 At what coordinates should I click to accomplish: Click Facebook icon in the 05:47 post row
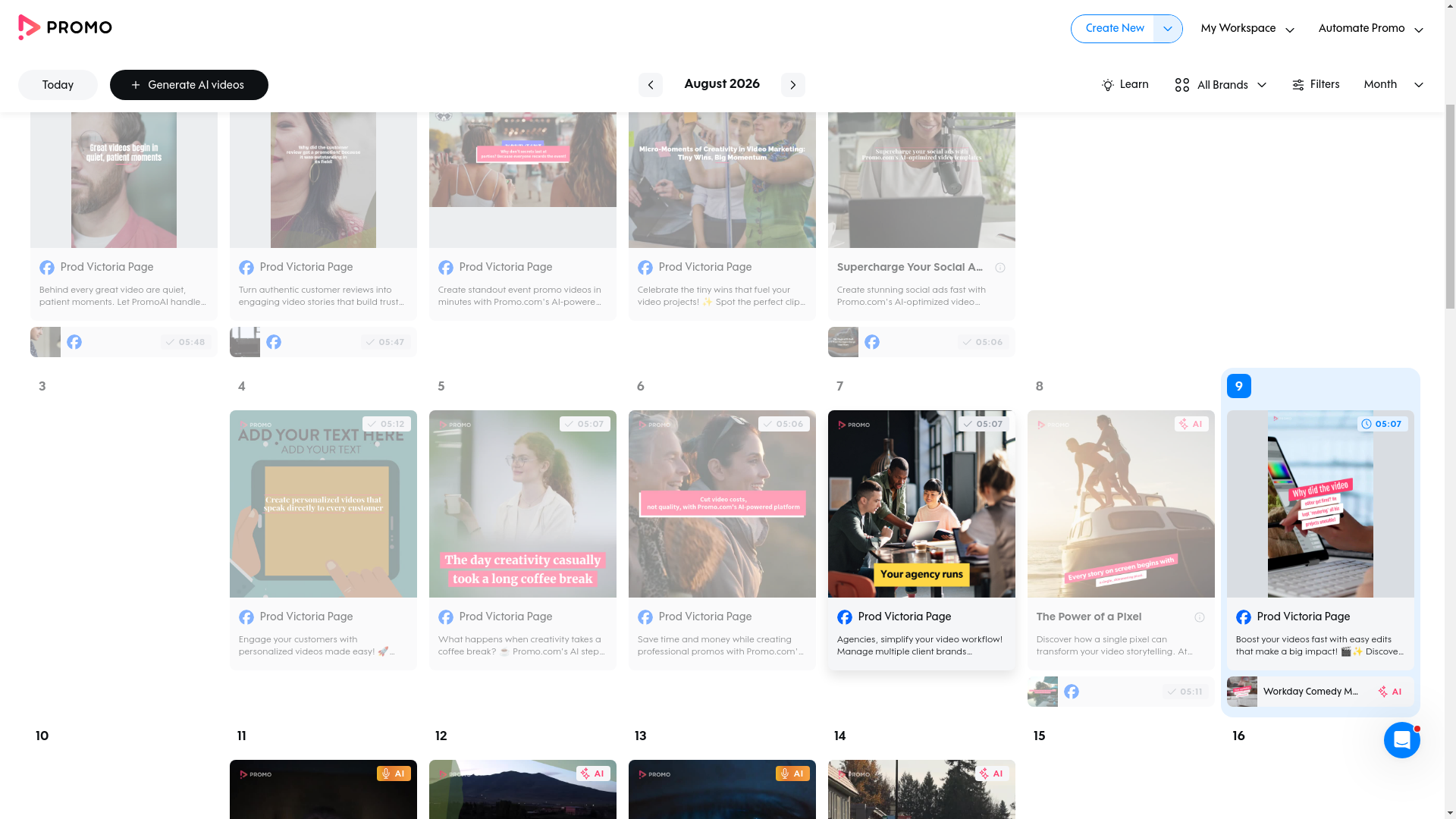(274, 342)
